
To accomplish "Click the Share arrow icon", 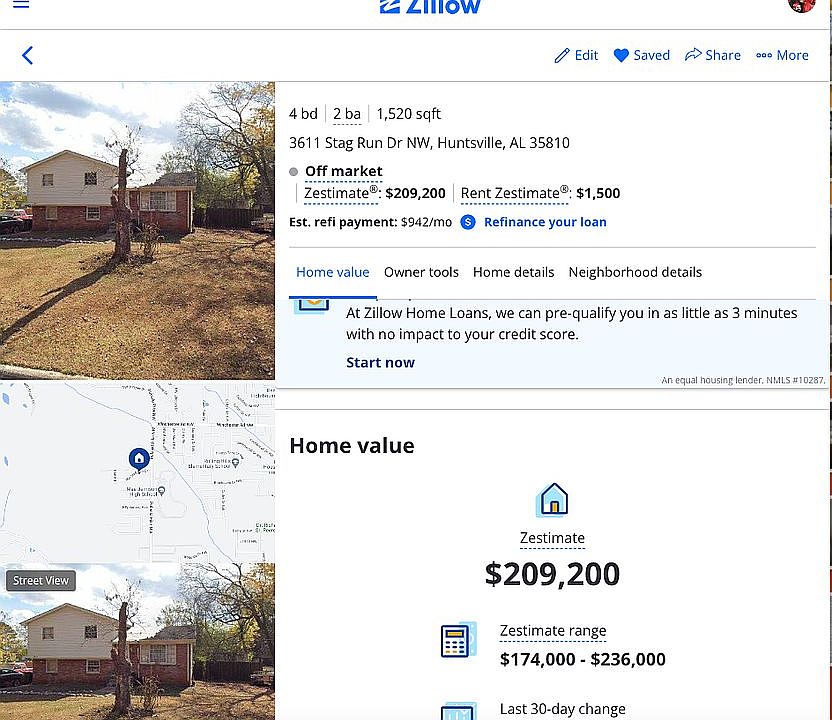I will click(692, 56).
